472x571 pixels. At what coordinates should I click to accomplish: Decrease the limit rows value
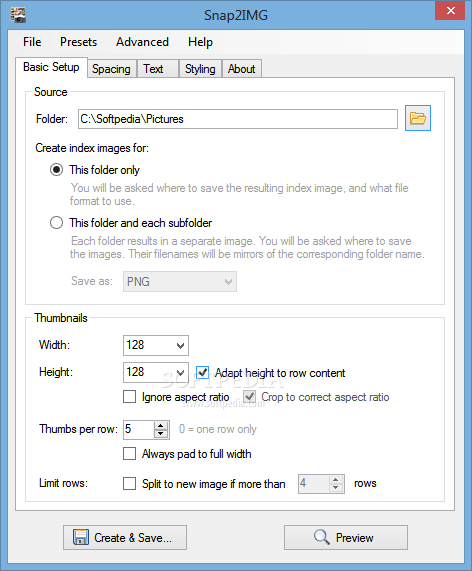(x=336, y=488)
